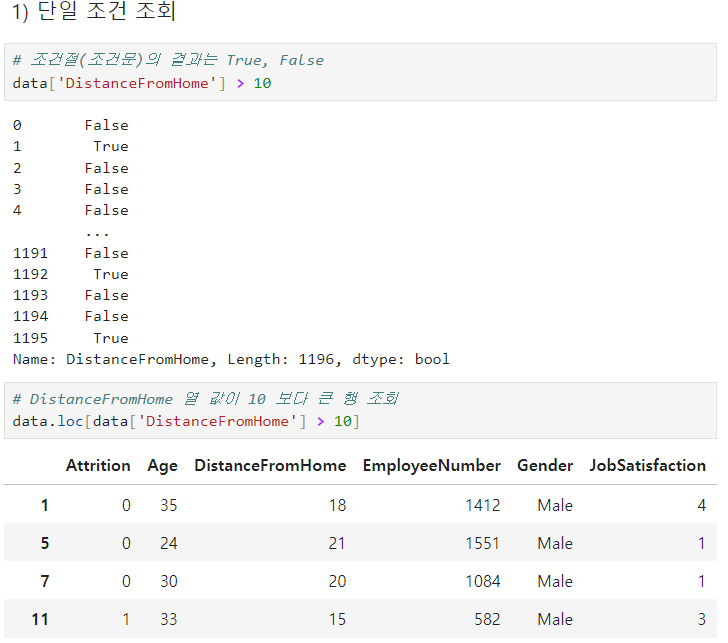Click the comment '# 조건절(조건문)의 결과는 True, False'

pyautogui.click(x=168, y=60)
